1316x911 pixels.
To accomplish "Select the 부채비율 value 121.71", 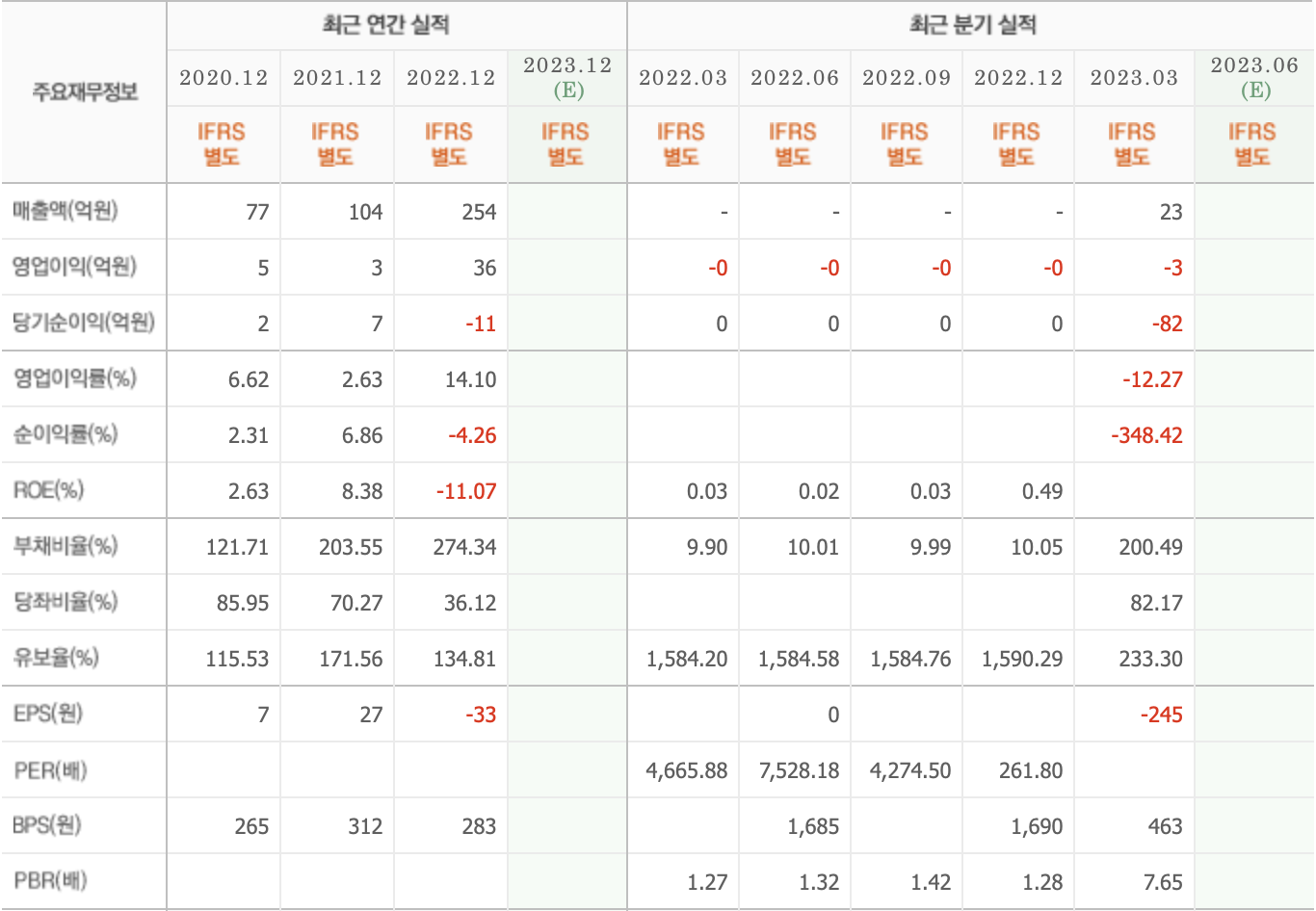I will point(237,547).
